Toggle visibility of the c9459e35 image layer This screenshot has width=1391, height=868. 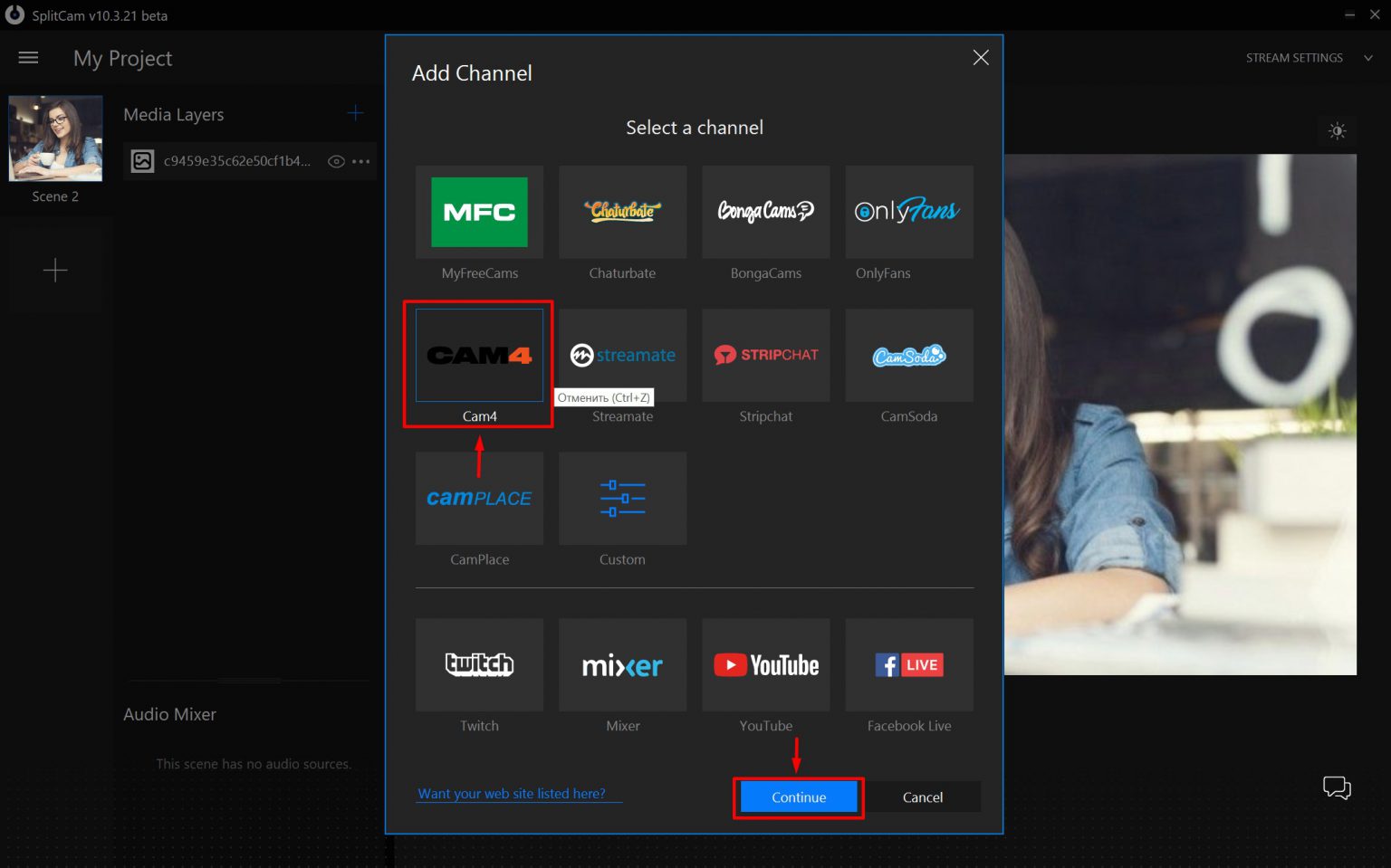click(x=336, y=162)
